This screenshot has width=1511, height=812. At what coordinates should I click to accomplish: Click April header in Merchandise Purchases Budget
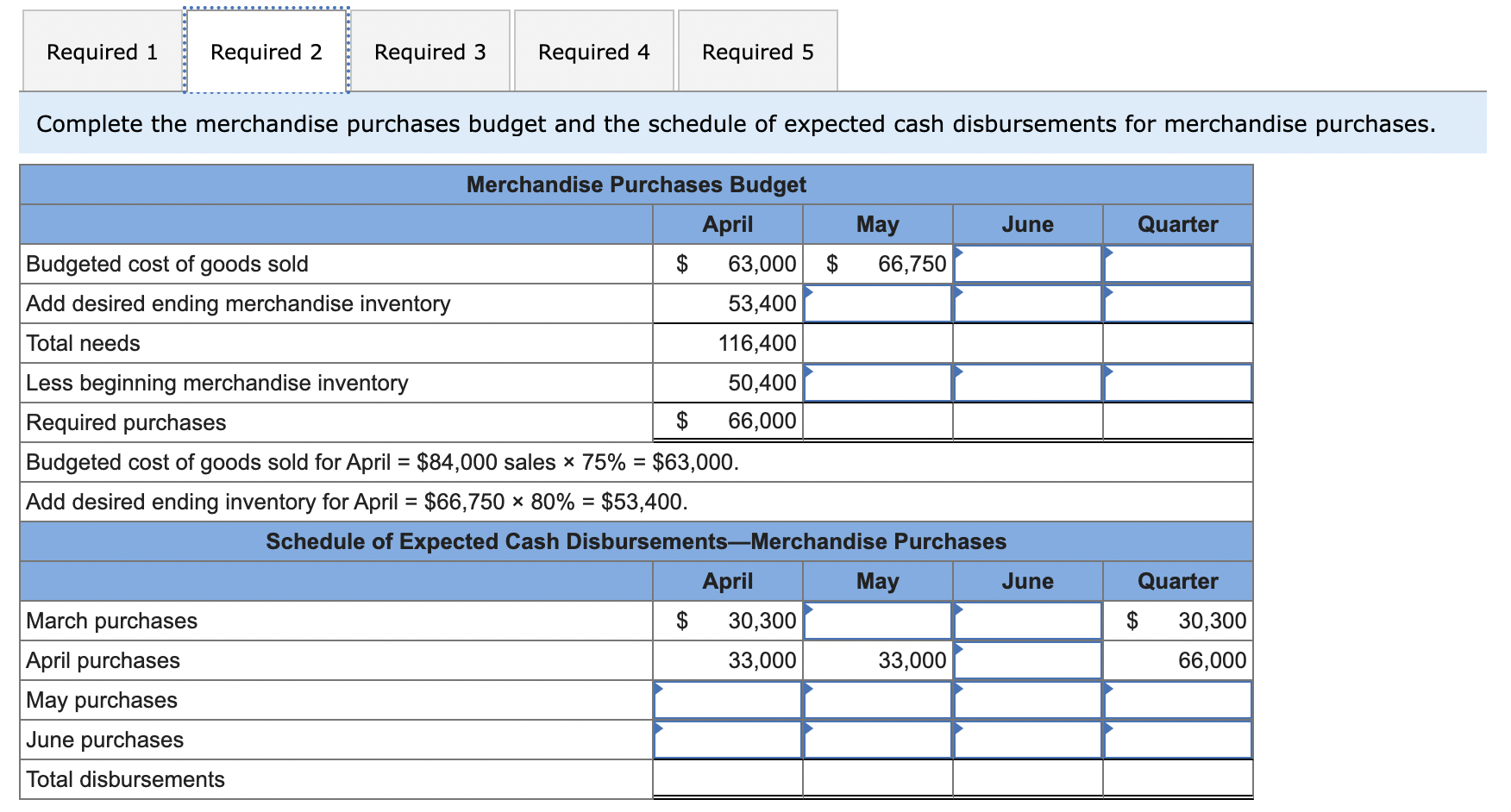(728, 224)
